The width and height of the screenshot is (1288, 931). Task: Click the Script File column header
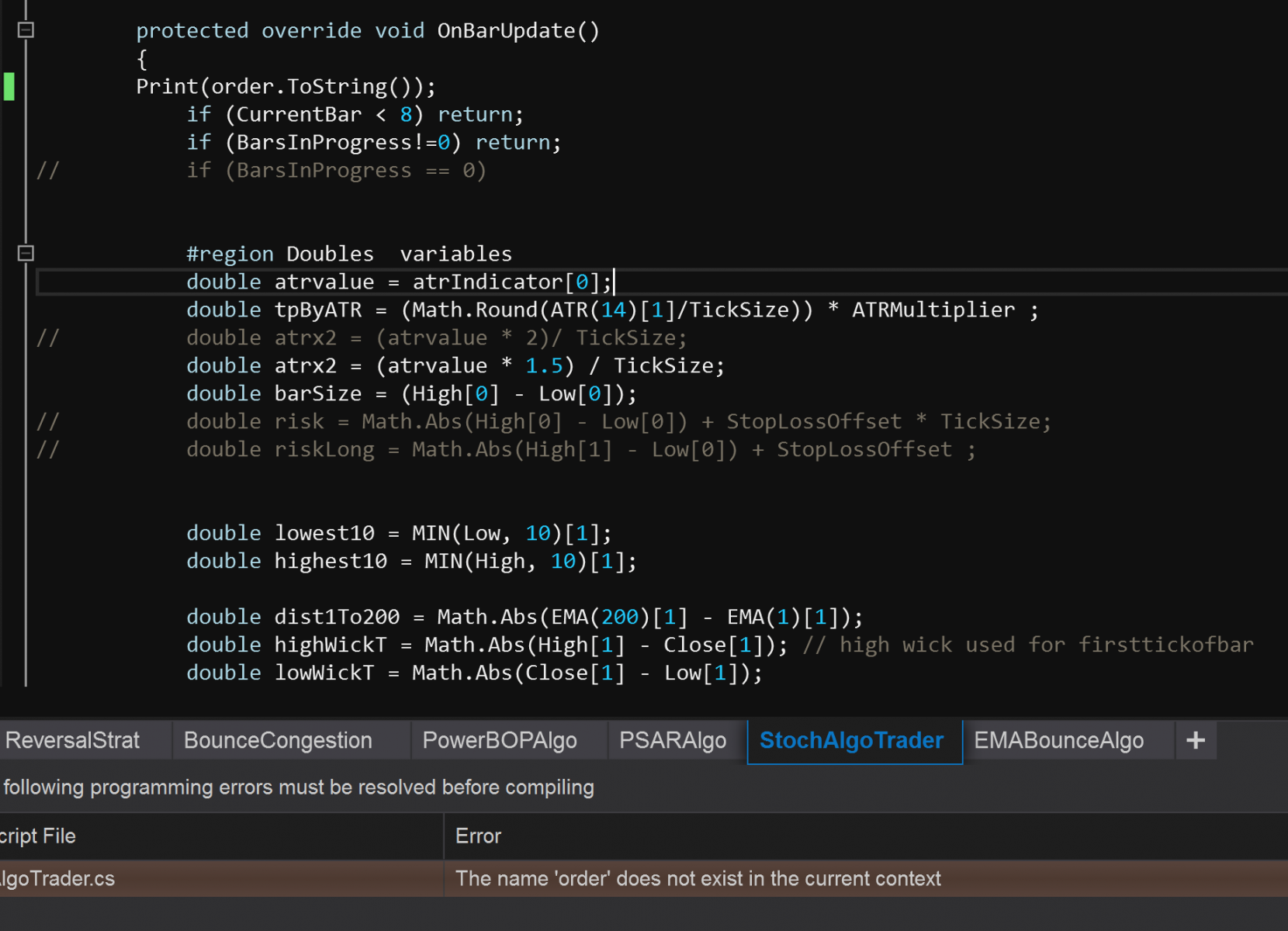(39, 836)
